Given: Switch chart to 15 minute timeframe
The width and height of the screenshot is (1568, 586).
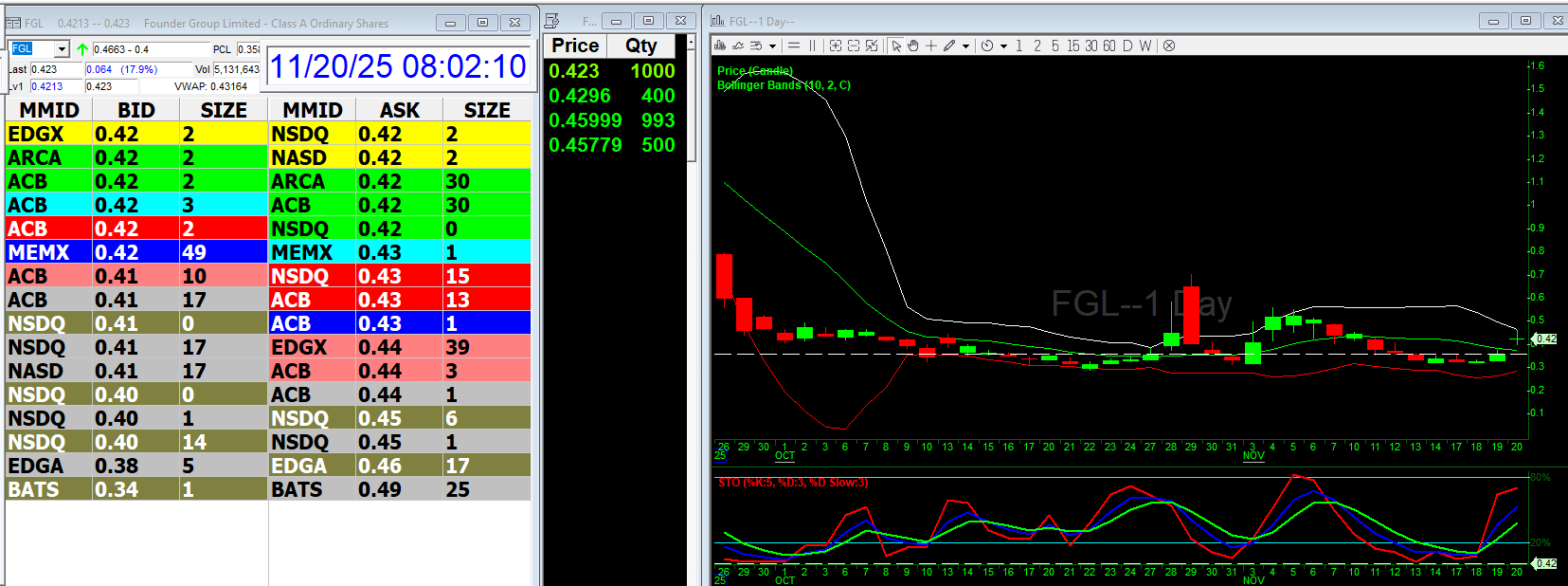Looking at the screenshot, I should point(1072,46).
